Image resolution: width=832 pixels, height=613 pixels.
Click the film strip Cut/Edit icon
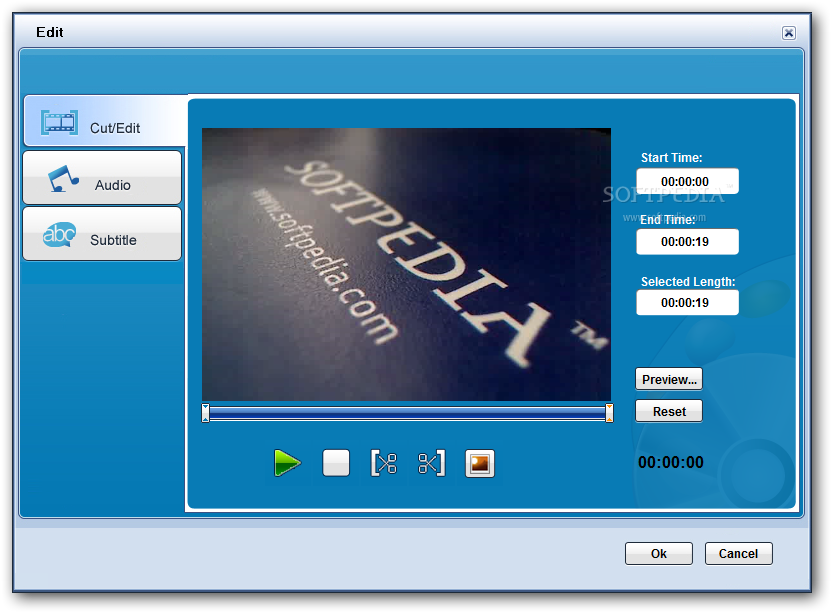[x=59, y=123]
